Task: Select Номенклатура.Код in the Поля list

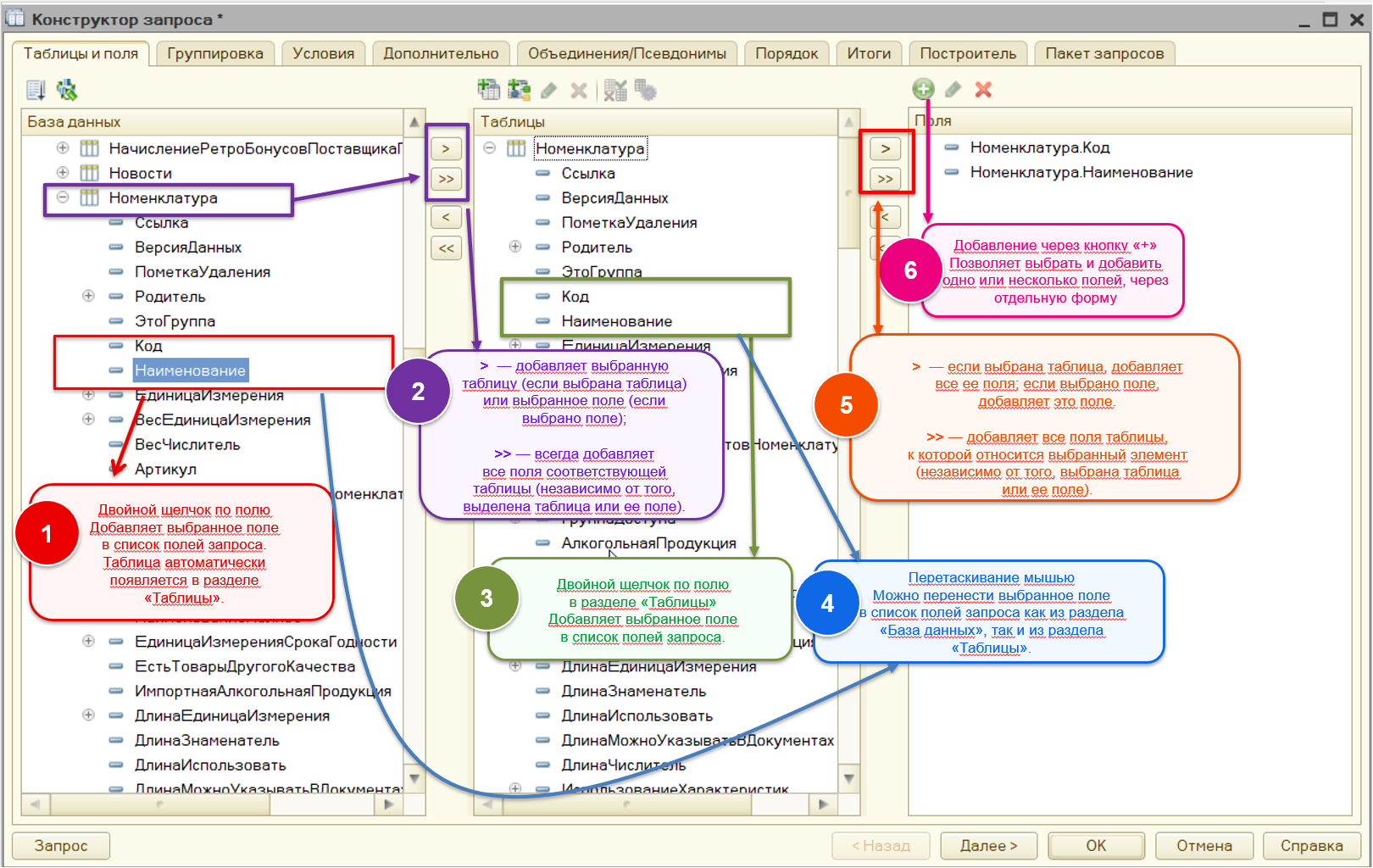Action: pos(1040,147)
